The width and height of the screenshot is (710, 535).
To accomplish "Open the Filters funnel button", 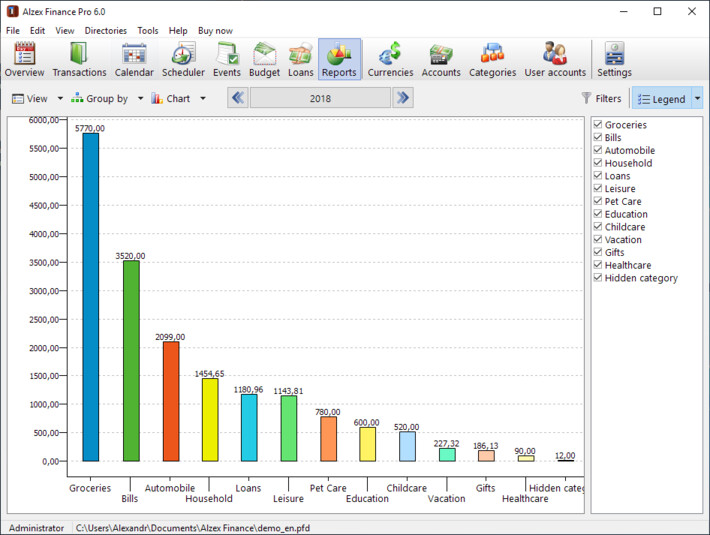I will click(601, 98).
